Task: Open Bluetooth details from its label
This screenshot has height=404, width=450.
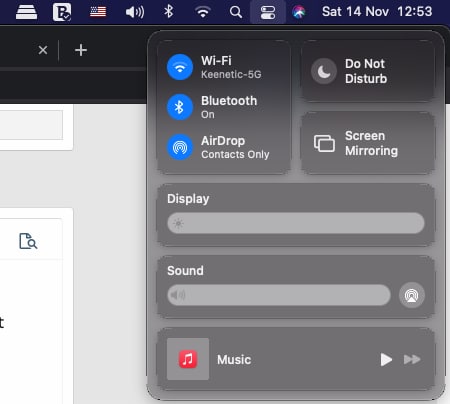Action: tap(229, 107)
